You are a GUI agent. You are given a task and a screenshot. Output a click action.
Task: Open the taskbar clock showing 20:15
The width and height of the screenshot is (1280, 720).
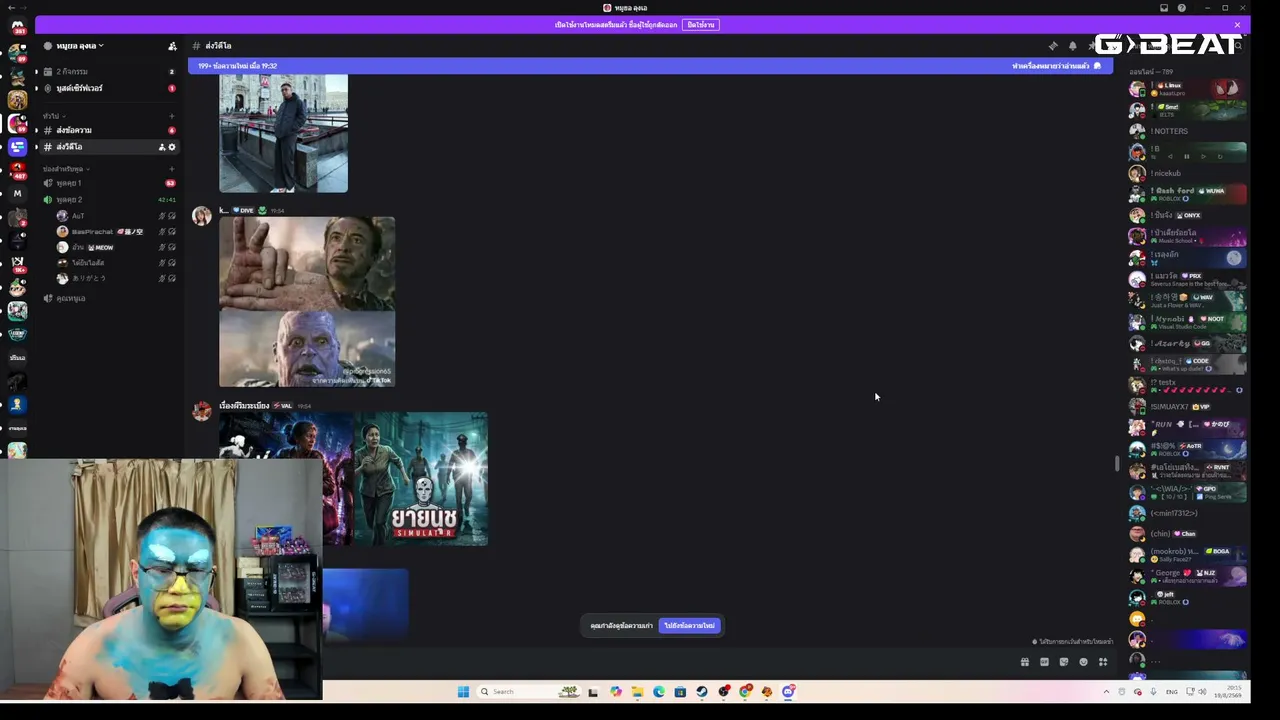[x=1229, y=692]
